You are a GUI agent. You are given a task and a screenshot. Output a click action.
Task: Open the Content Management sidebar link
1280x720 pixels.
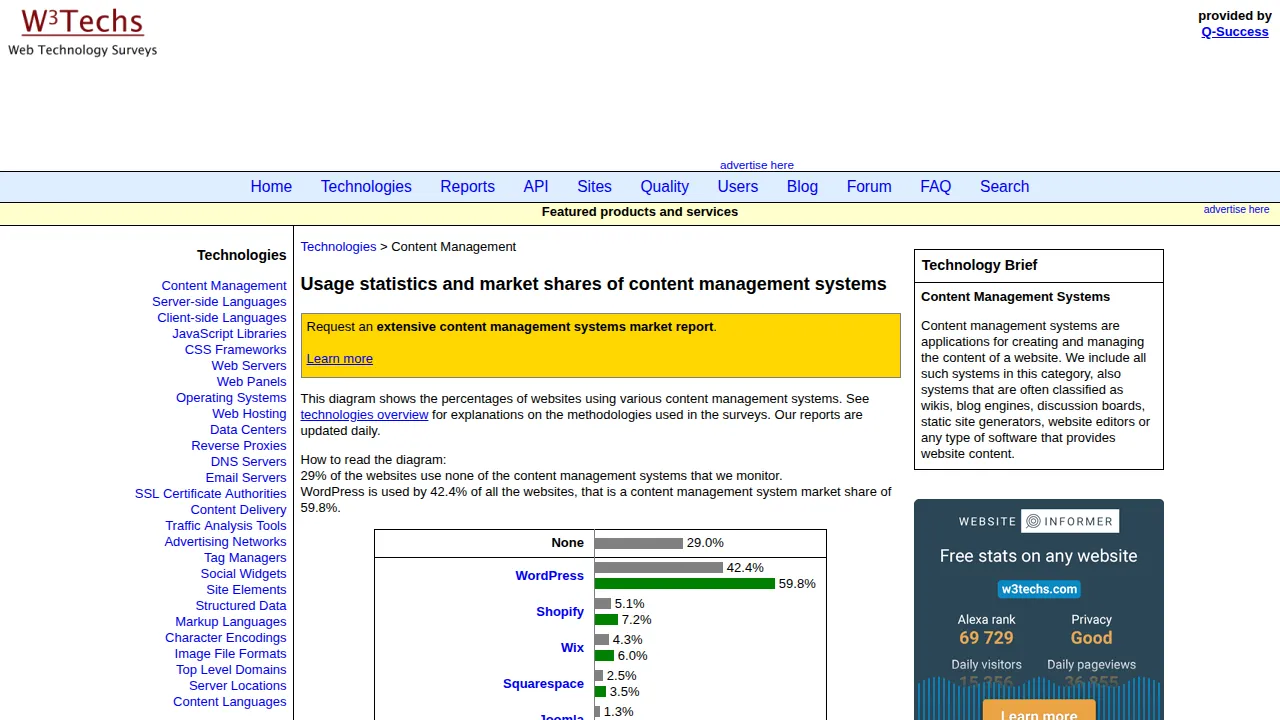click(x=224, y=286)
